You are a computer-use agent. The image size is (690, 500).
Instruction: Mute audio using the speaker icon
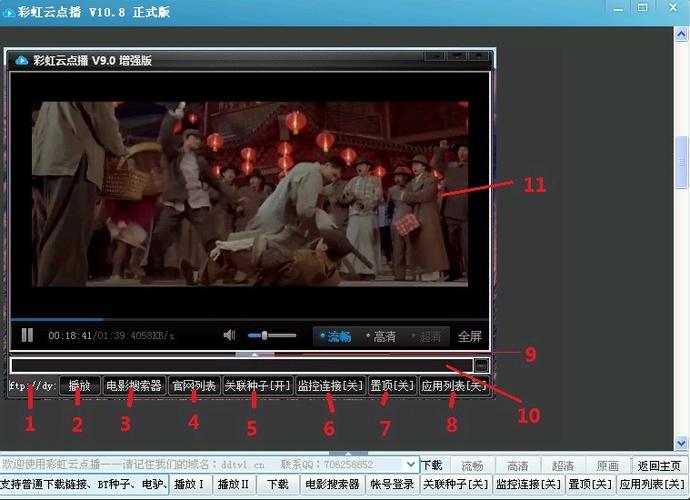click(230, 336)
